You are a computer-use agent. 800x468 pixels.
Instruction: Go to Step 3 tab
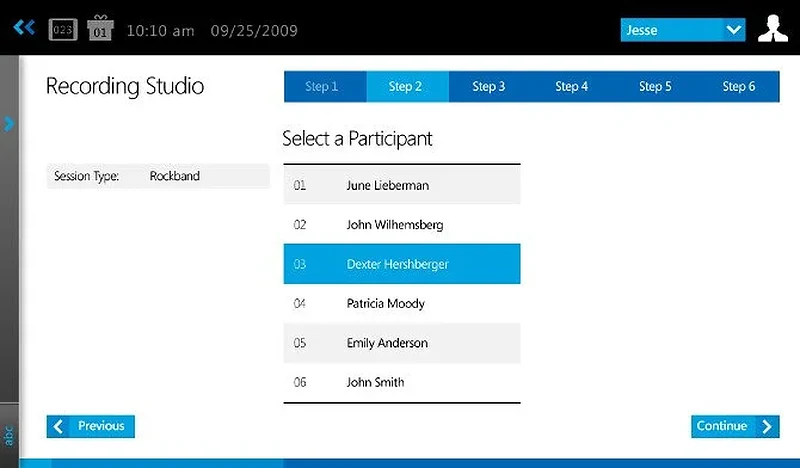click(488, 87)
